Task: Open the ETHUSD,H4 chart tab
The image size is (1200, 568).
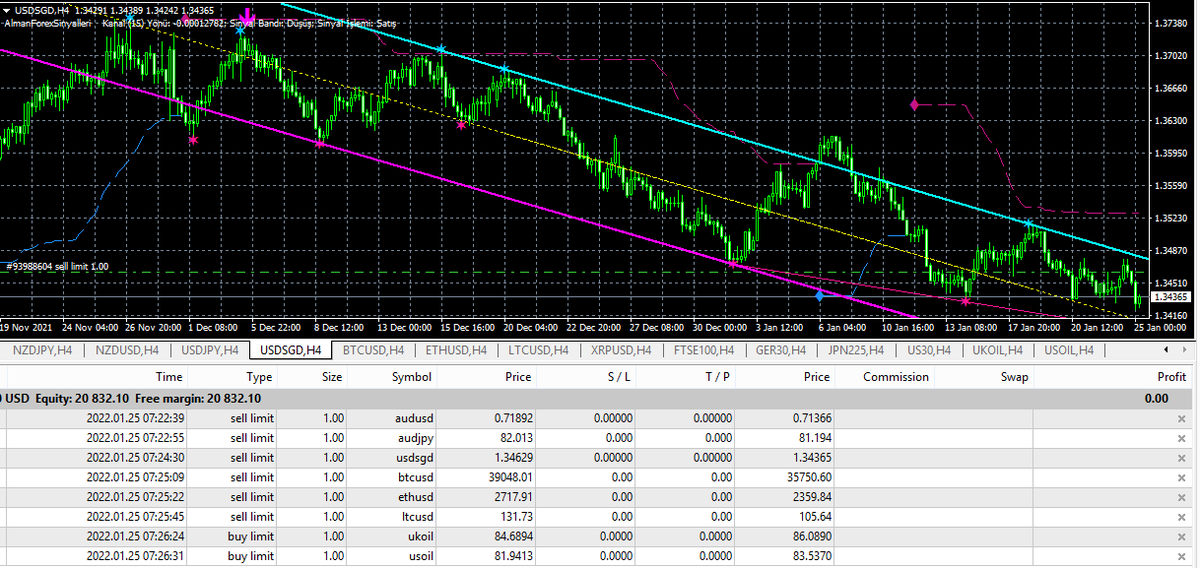Action: point(456,350)
